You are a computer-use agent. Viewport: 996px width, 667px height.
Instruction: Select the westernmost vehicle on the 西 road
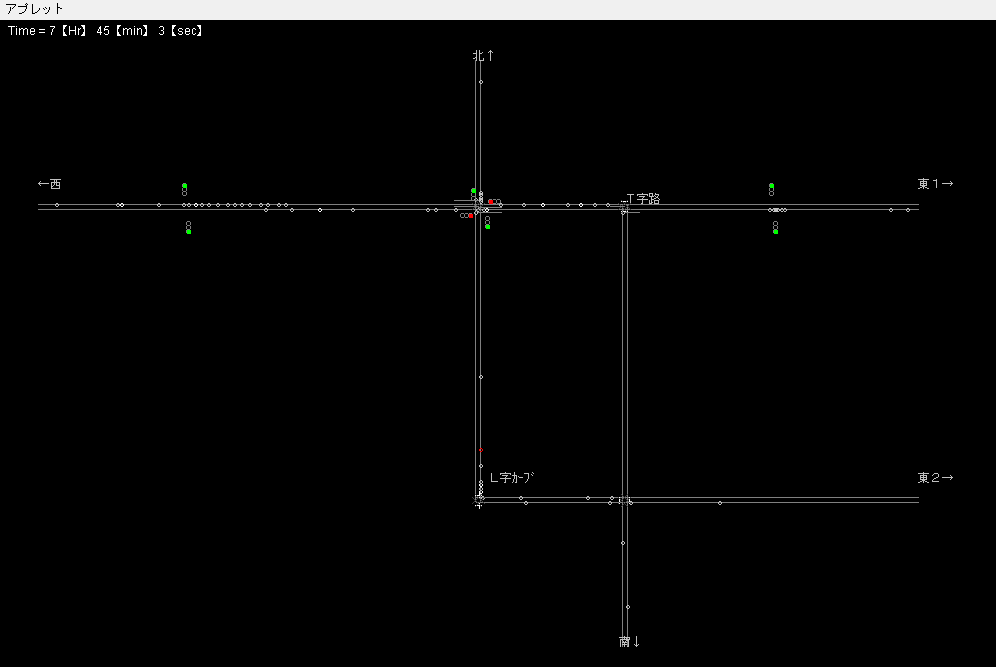pos(57,205)
